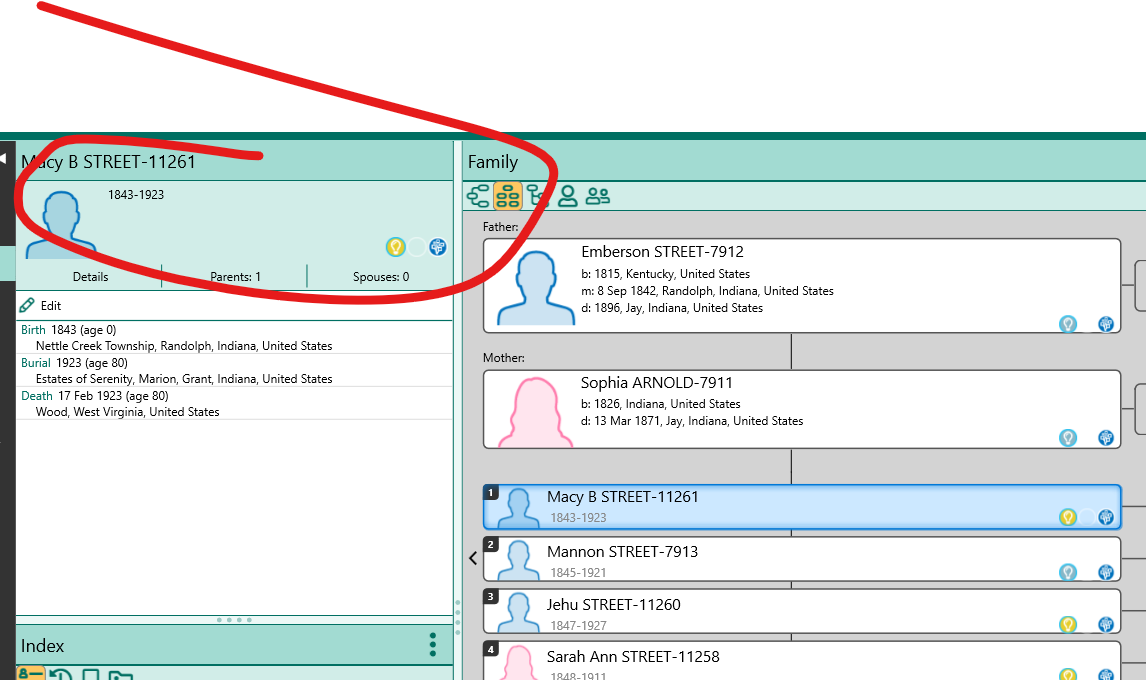Switch to the Pedigree view icon
The image size is (1146, 680).
pyautogui.click(x=479, y=196)
